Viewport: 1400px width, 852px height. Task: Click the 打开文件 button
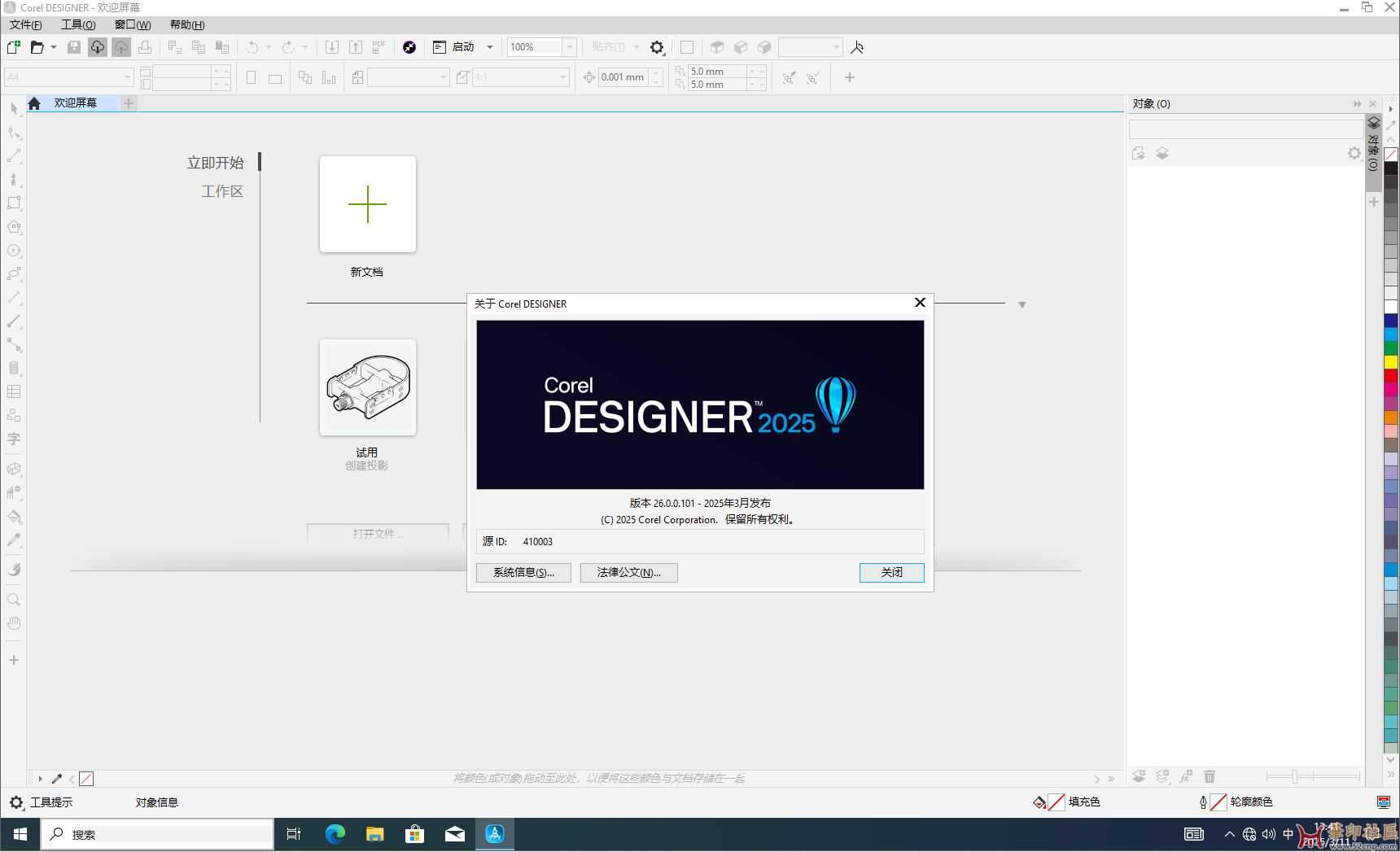pyautogui.click(x=378, y=534)
